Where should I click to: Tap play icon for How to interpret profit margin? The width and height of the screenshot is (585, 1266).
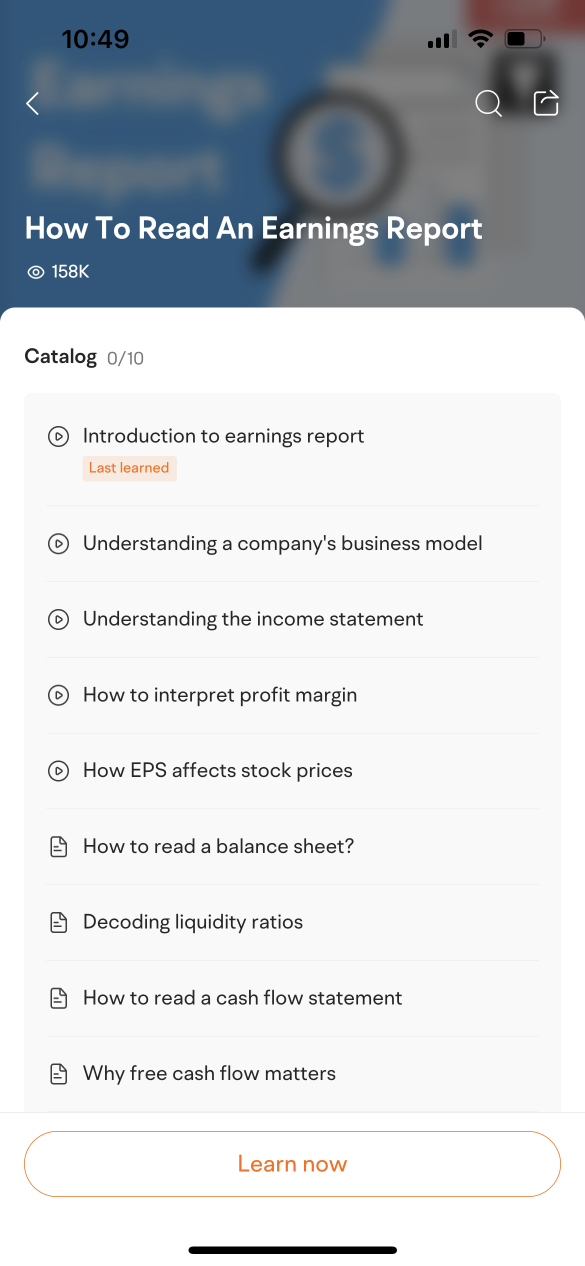click(x=58, y=695)
